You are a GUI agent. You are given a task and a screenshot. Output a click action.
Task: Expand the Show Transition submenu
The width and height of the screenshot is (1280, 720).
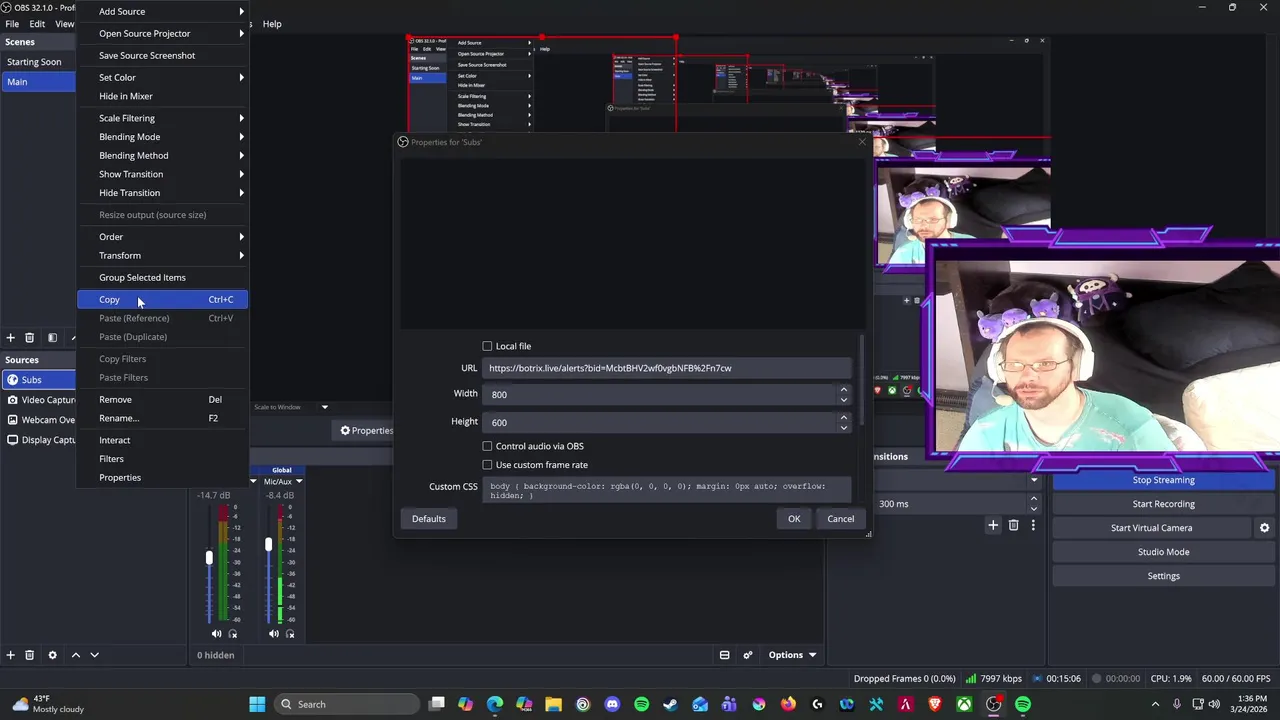pyautogui.click(x=162, y=174)
